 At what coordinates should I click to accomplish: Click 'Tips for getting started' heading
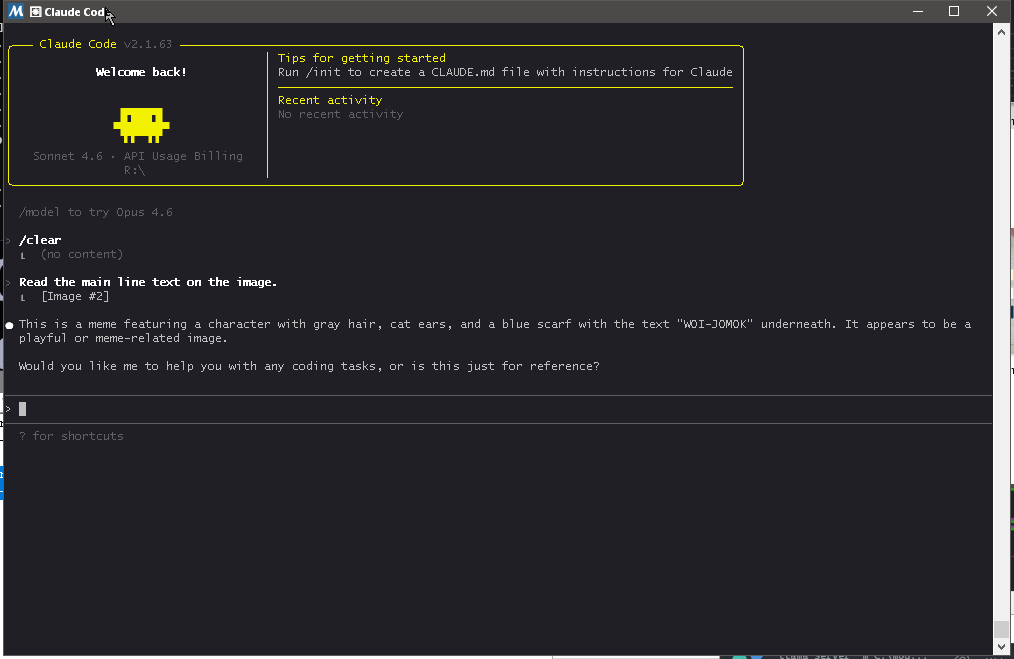tap(361, 58)
